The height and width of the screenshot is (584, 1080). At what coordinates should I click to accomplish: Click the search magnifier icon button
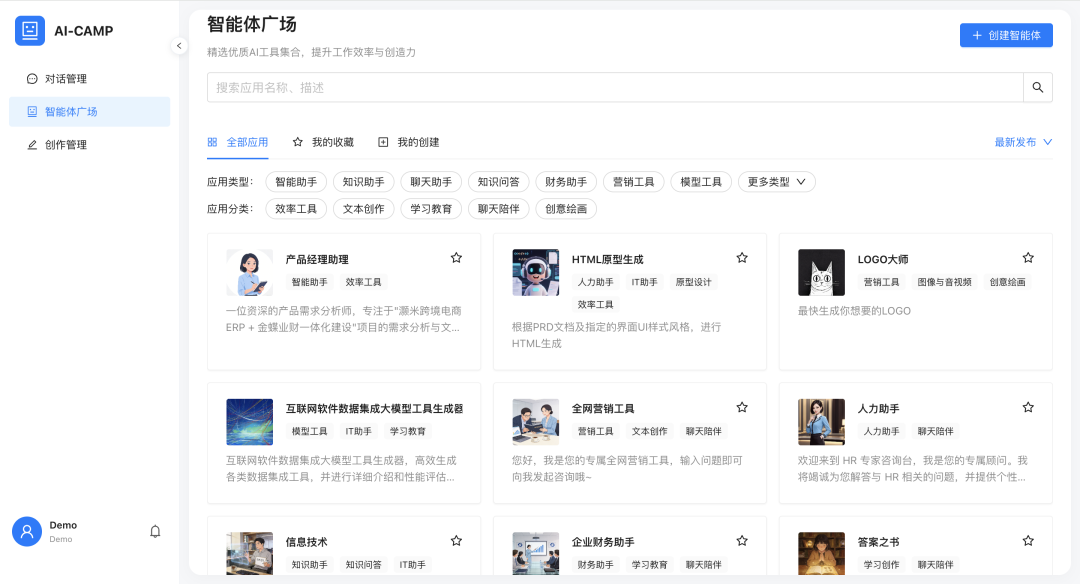coord(1037,87)
